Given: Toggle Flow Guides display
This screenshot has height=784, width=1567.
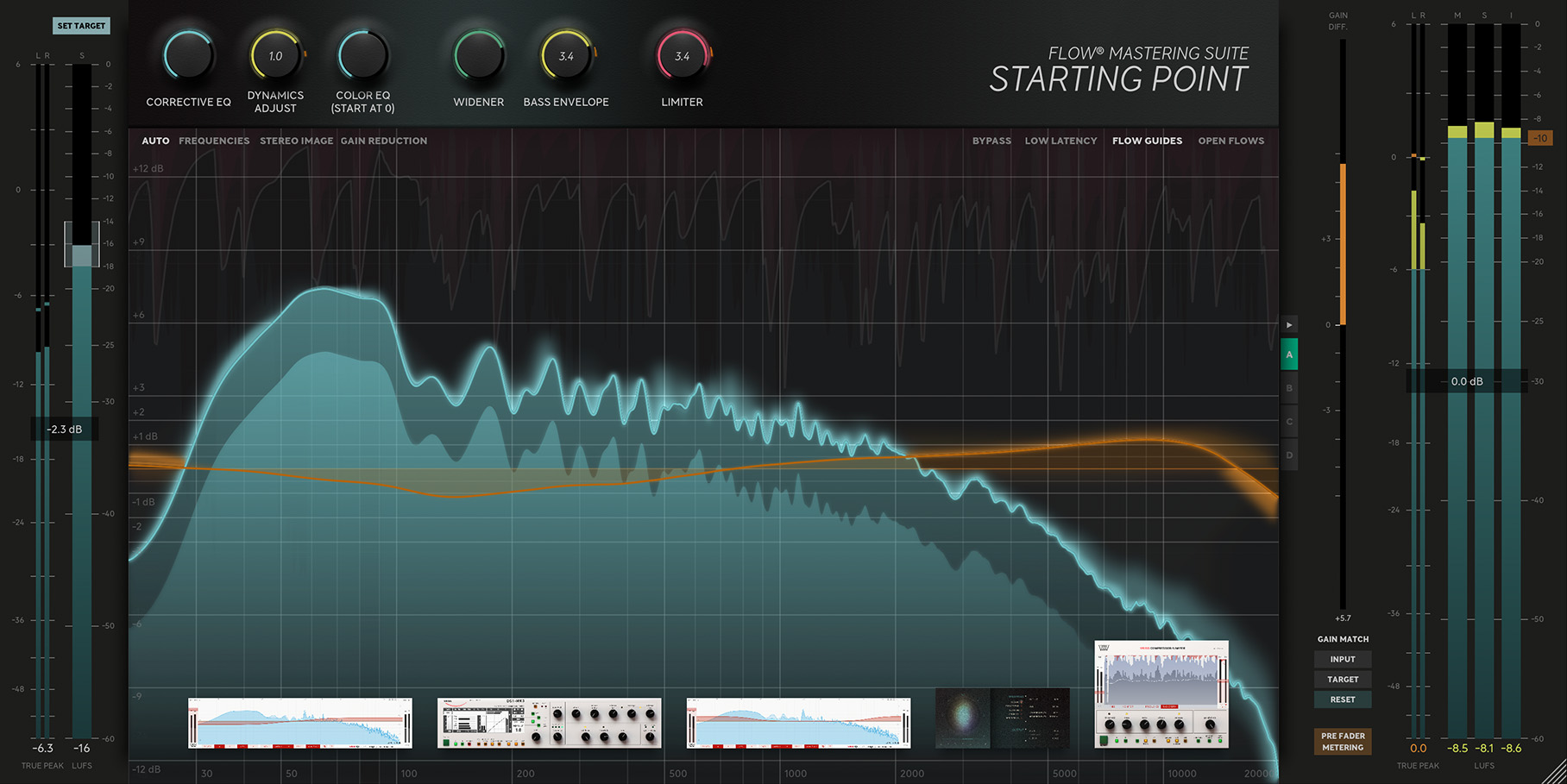Looking at the screenshot, I should [1147, 141].
